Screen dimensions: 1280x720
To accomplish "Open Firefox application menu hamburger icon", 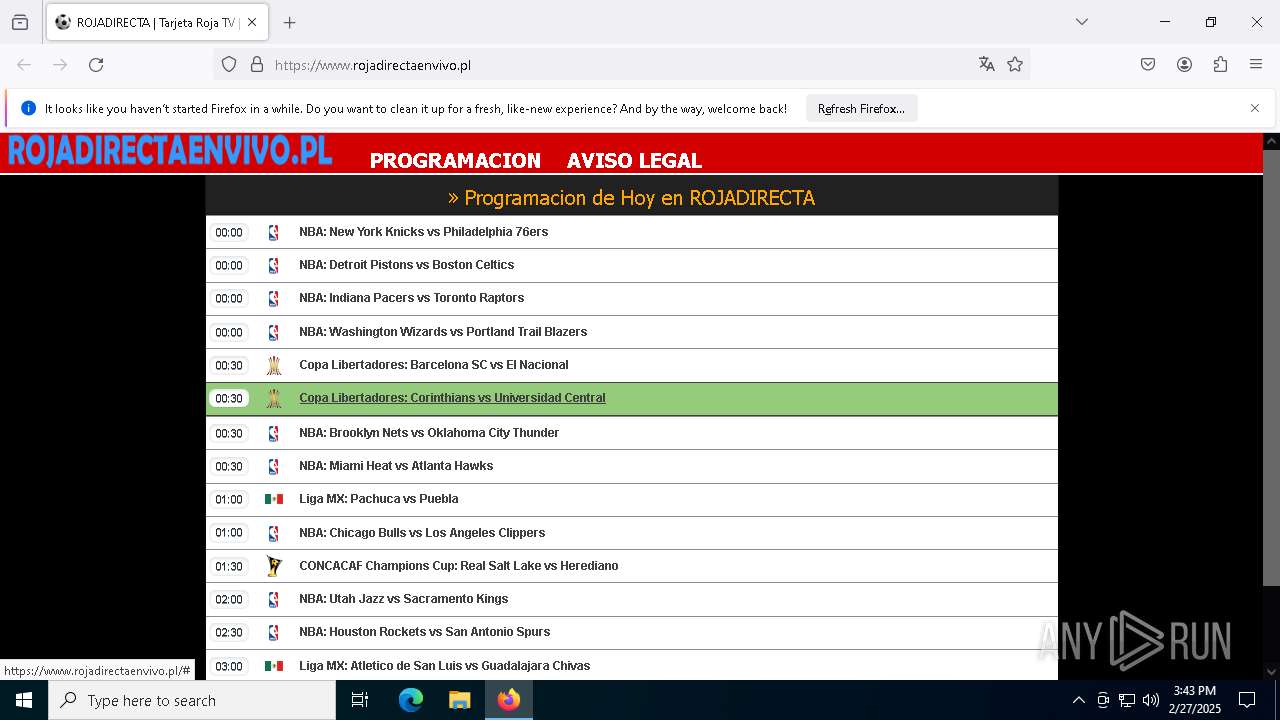I will point(1256,65).
